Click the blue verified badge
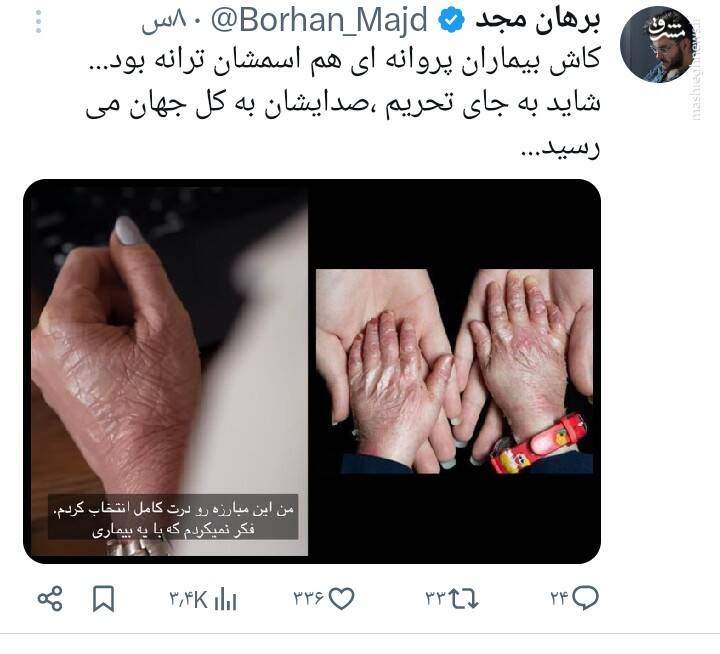Image resolution: width=720 pixels, height=654 pixels. click(451, 21)
